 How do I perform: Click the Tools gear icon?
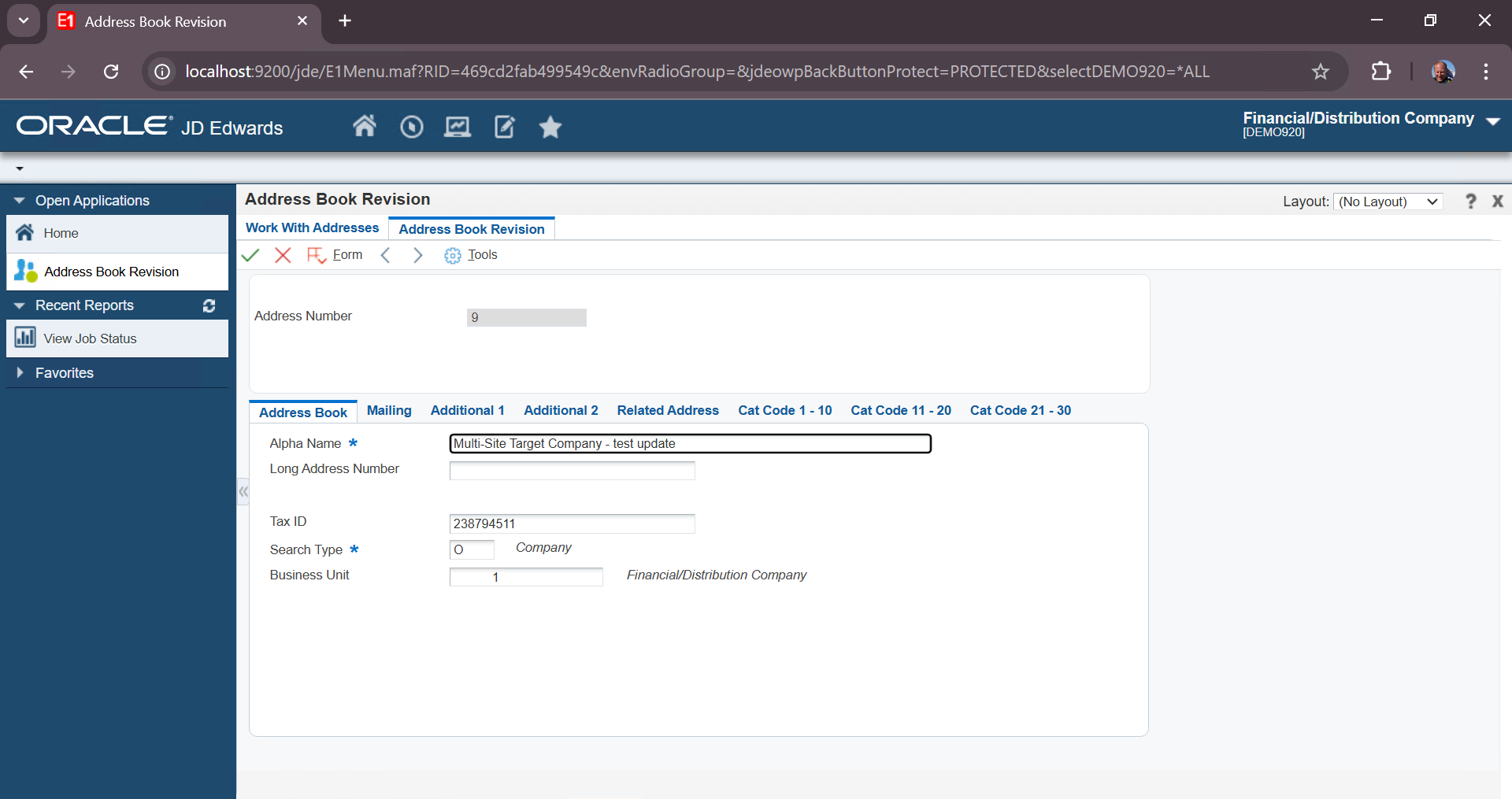coord(453,256)
